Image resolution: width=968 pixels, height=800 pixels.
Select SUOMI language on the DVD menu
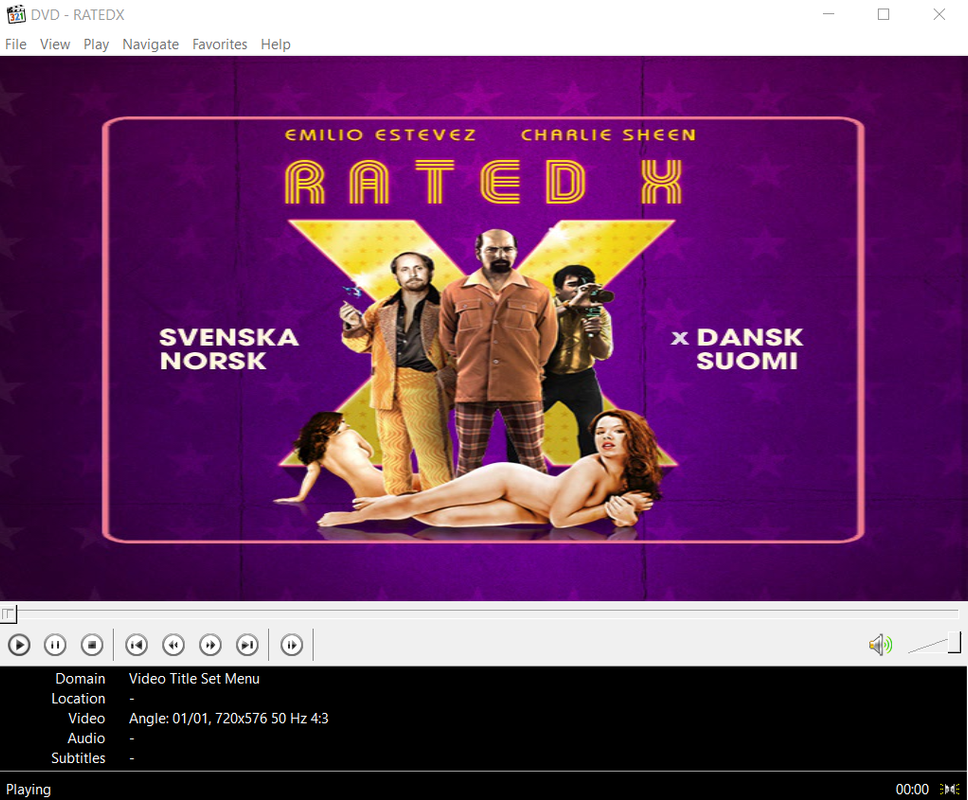pos(747,360)
